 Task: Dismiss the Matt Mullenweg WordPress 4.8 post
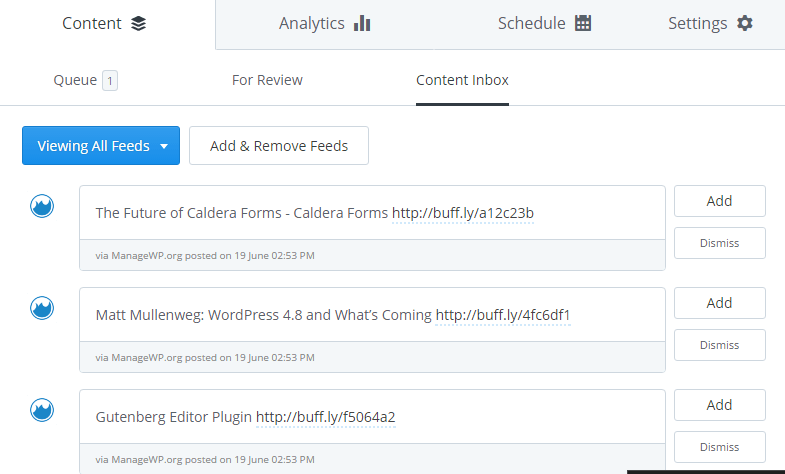pos(719,345)
